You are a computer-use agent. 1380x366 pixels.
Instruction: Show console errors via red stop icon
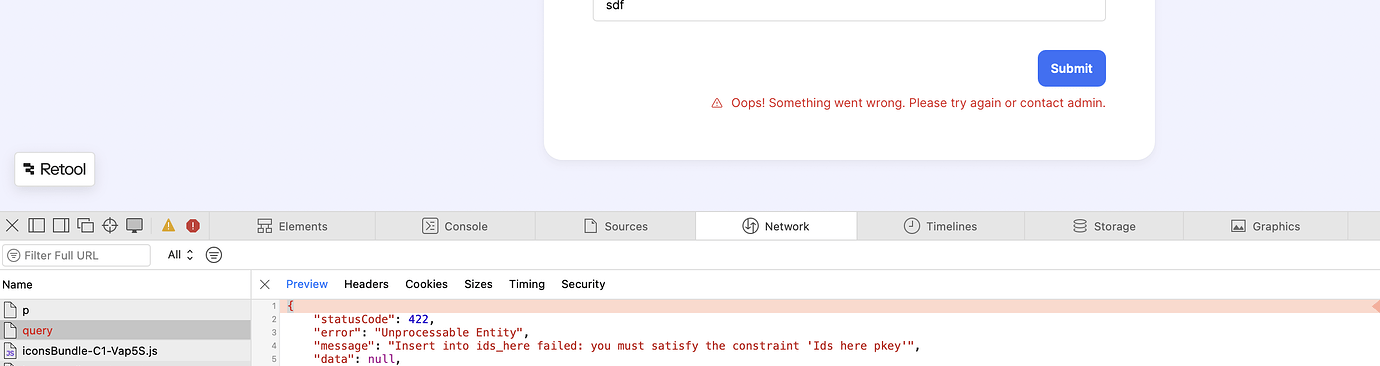(x=193, y=226)
